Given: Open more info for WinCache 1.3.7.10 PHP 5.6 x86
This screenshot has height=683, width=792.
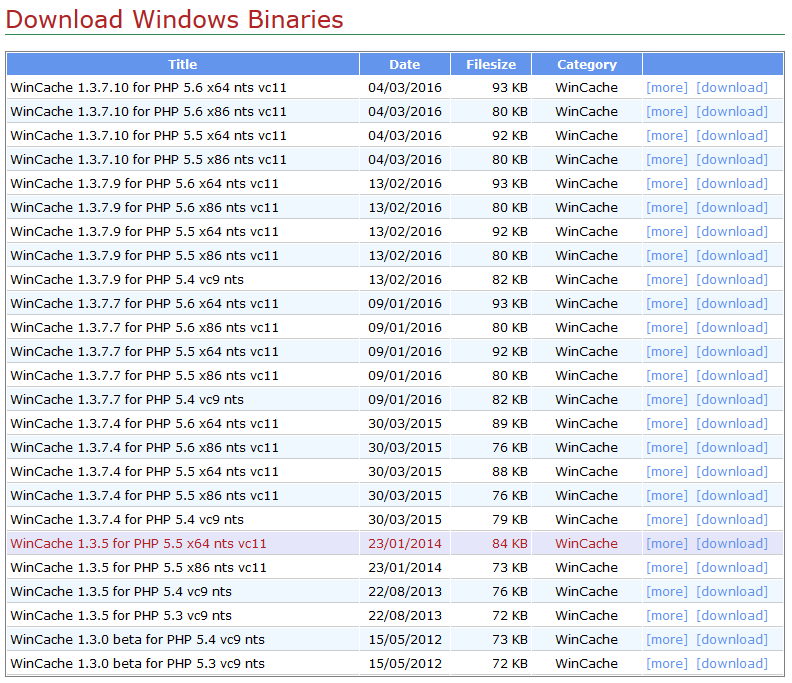Looking at the screenshot, I should click(x=667, y=112).
